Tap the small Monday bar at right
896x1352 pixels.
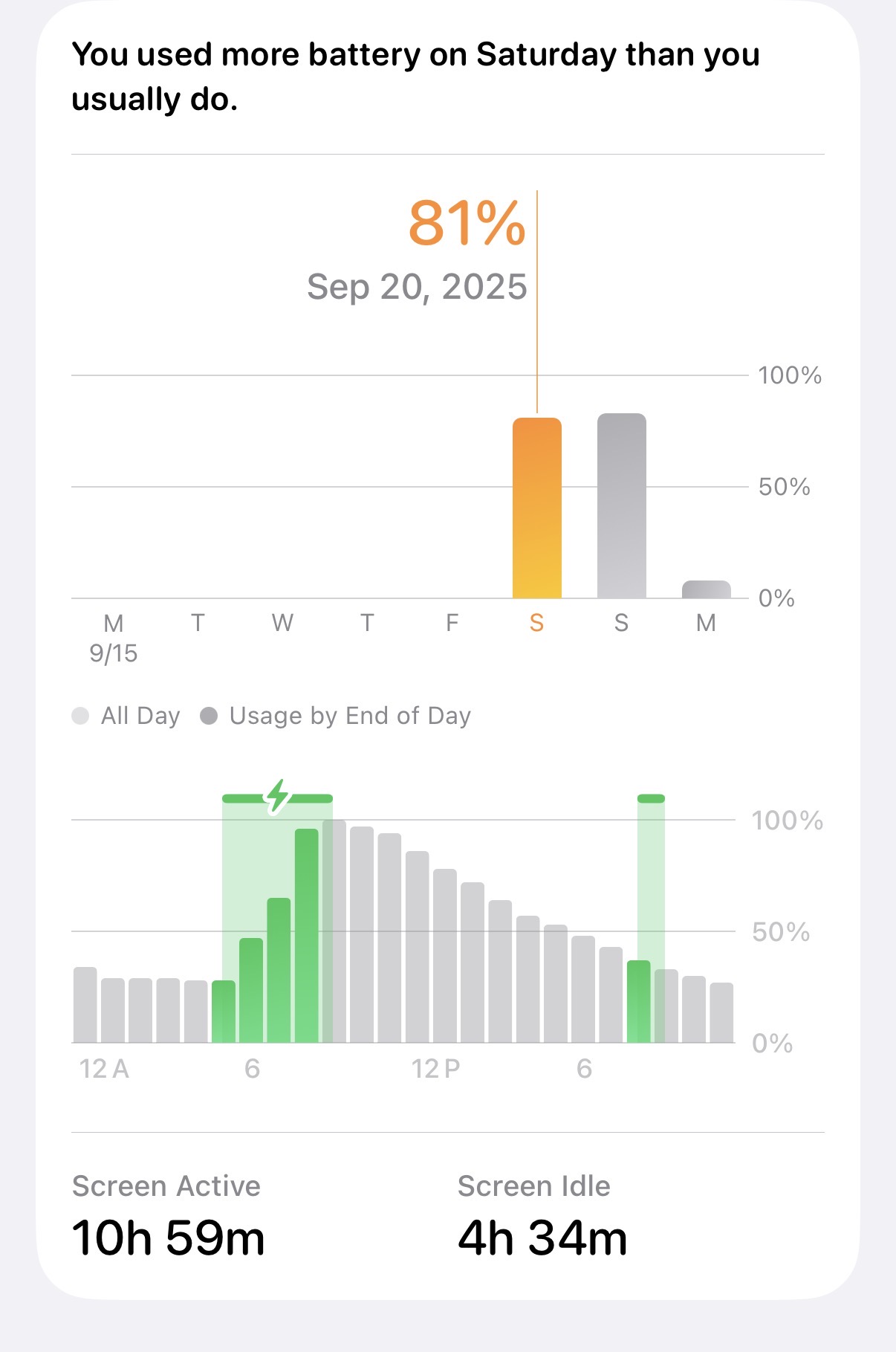pos(706,589)
